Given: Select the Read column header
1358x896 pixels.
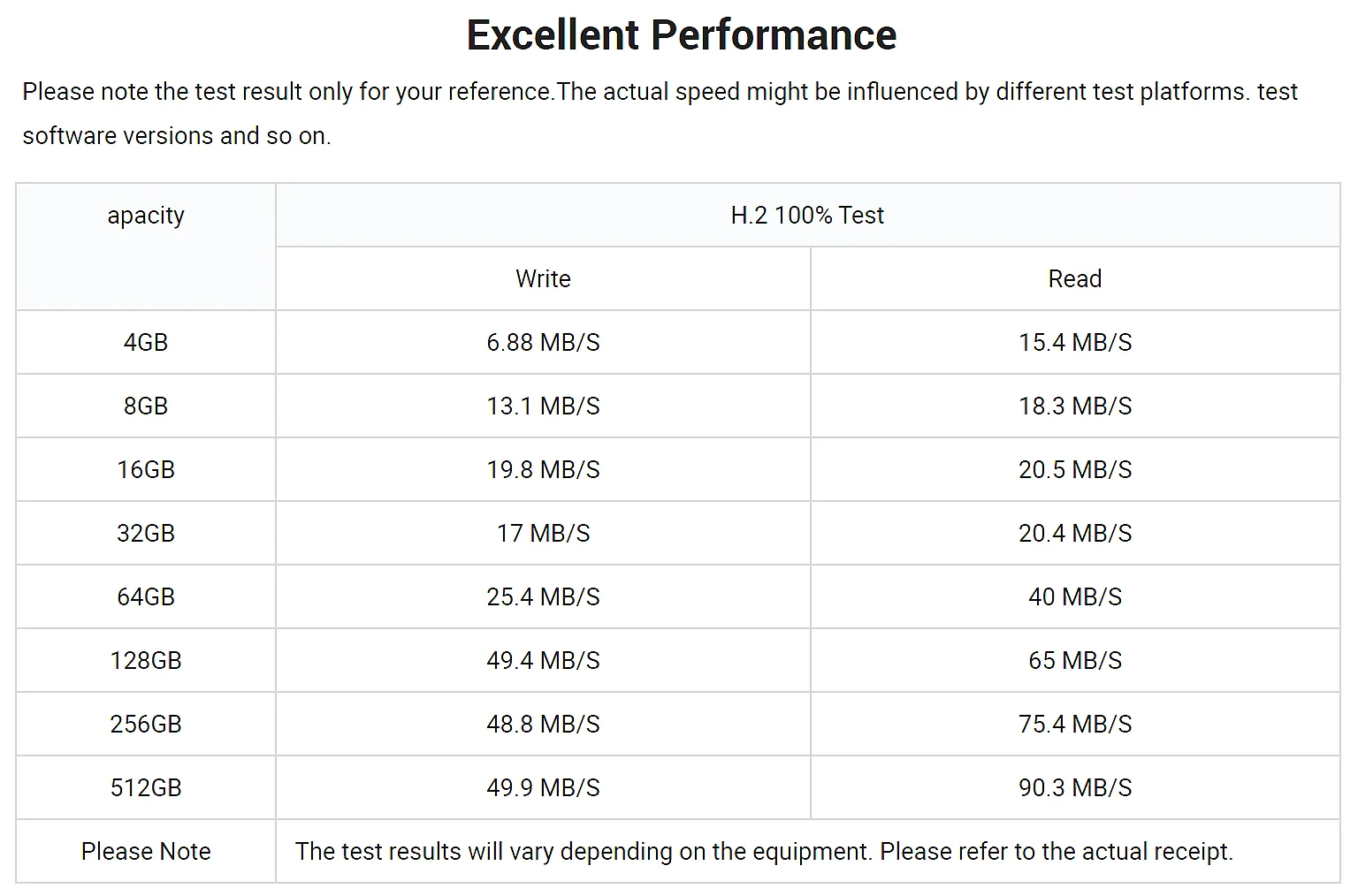Looking at the screenshot, I should [1074, 279].
